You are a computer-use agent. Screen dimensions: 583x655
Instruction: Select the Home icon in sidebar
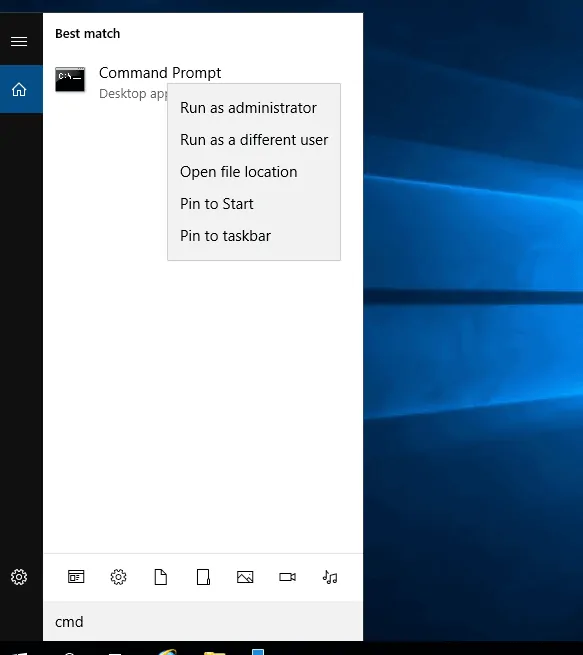click(x=19, y=89)
